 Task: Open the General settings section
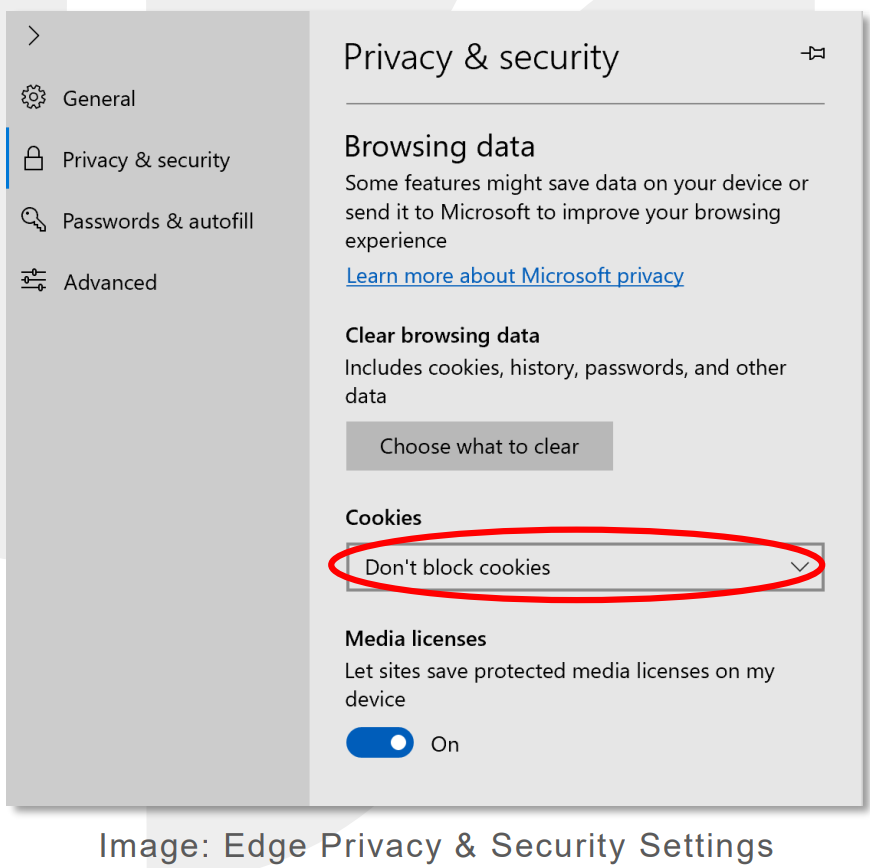pos(99,99)
